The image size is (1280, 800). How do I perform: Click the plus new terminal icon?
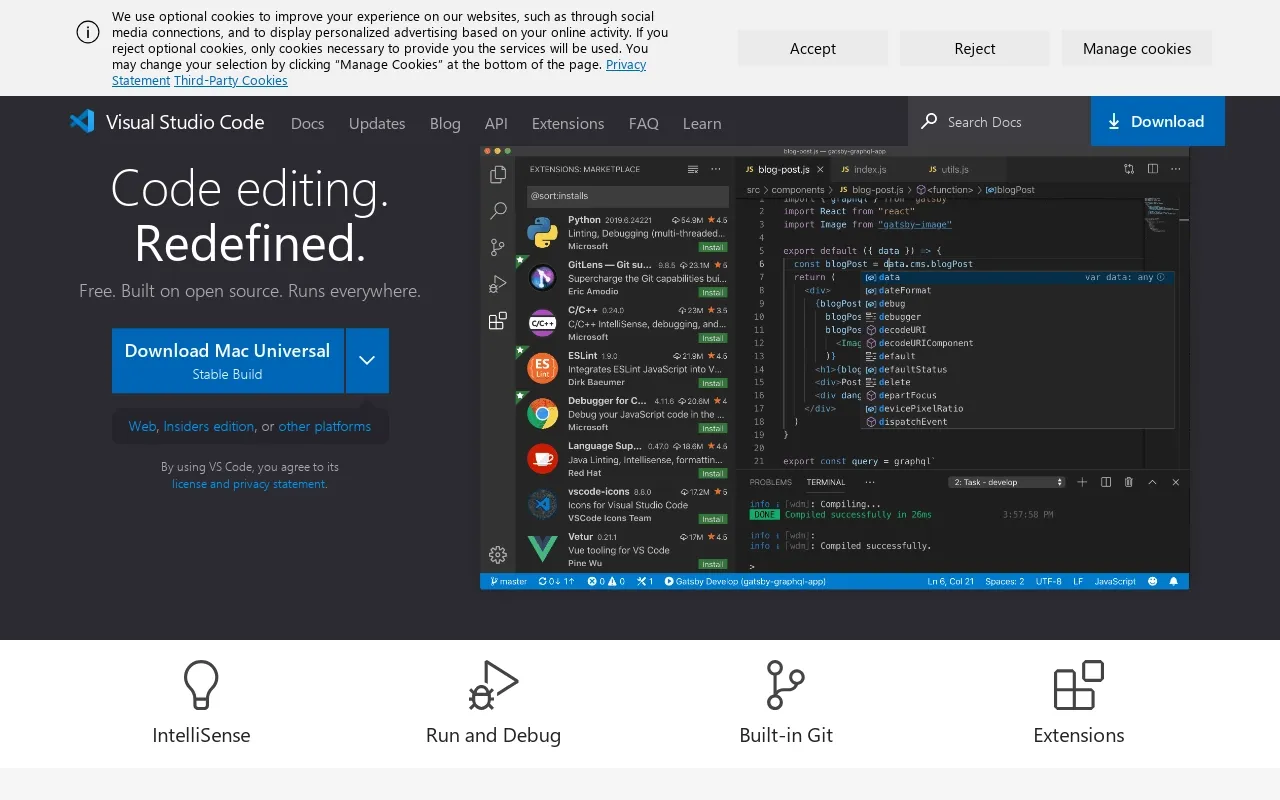[x=1082, y=482]
